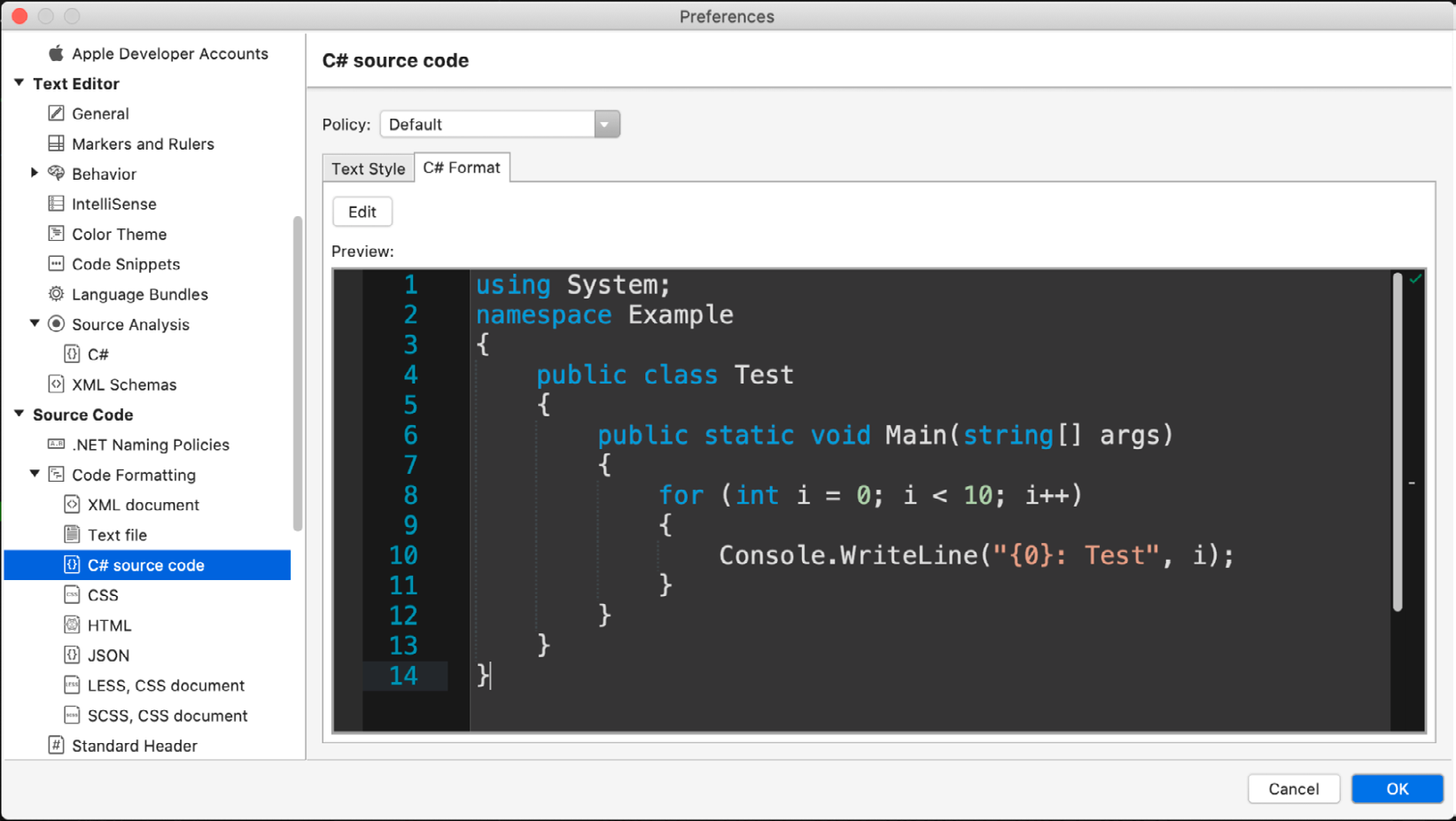Click the preview pane vertical scrollbar
Viewport: 1456px width, 821px height.
(1398, 443)
